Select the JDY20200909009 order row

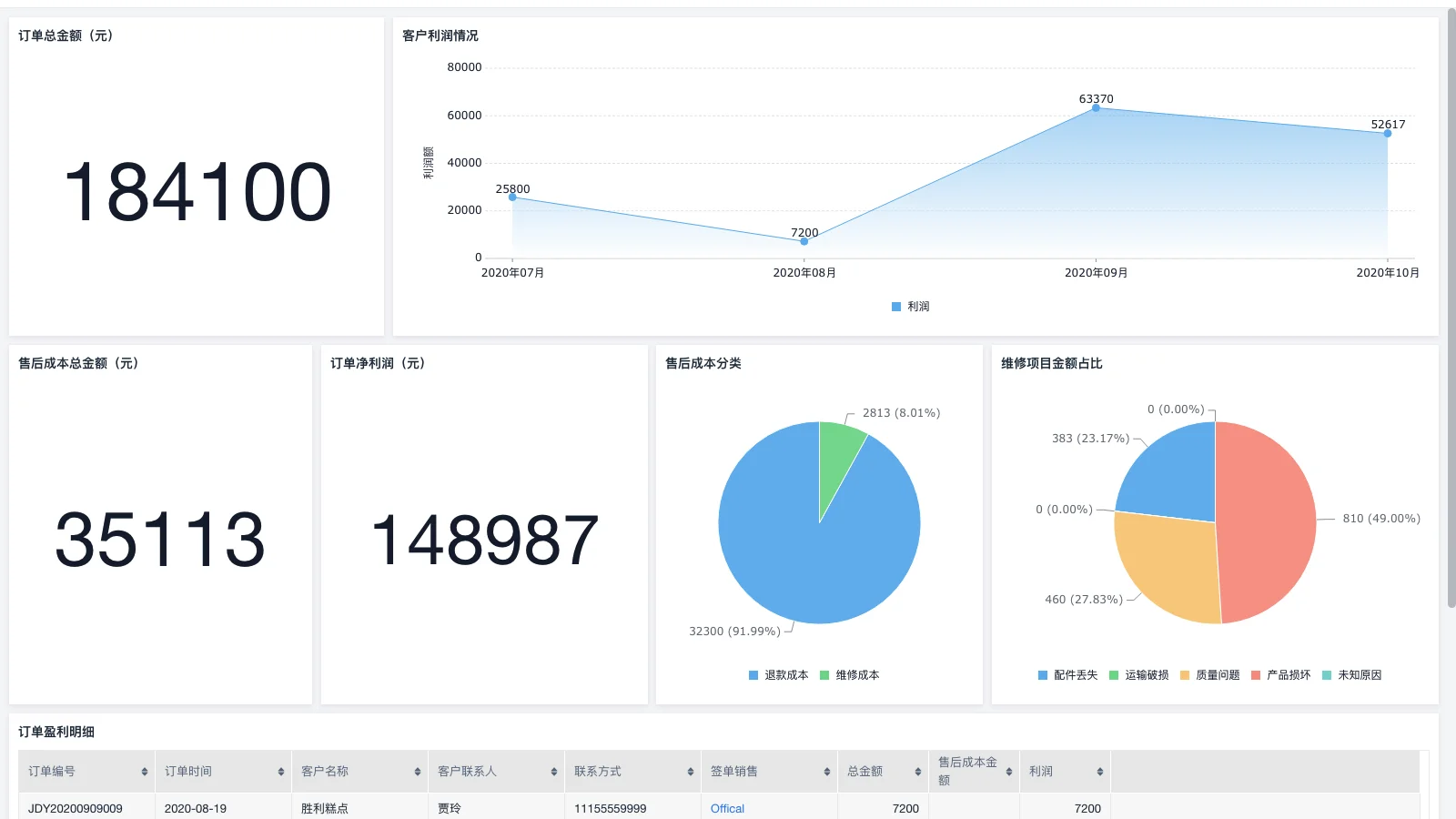pyautogui.click(x=76, y=808)
